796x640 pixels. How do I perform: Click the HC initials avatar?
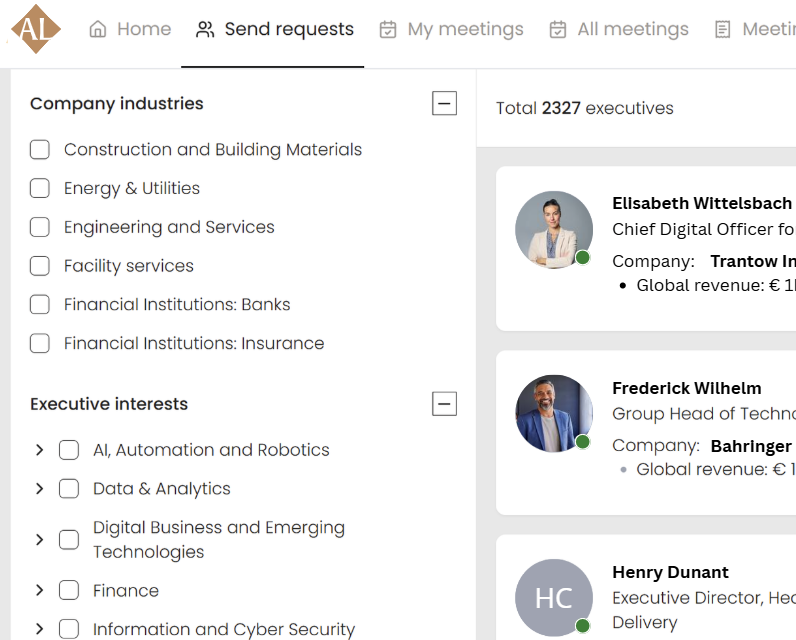(553, 598)
